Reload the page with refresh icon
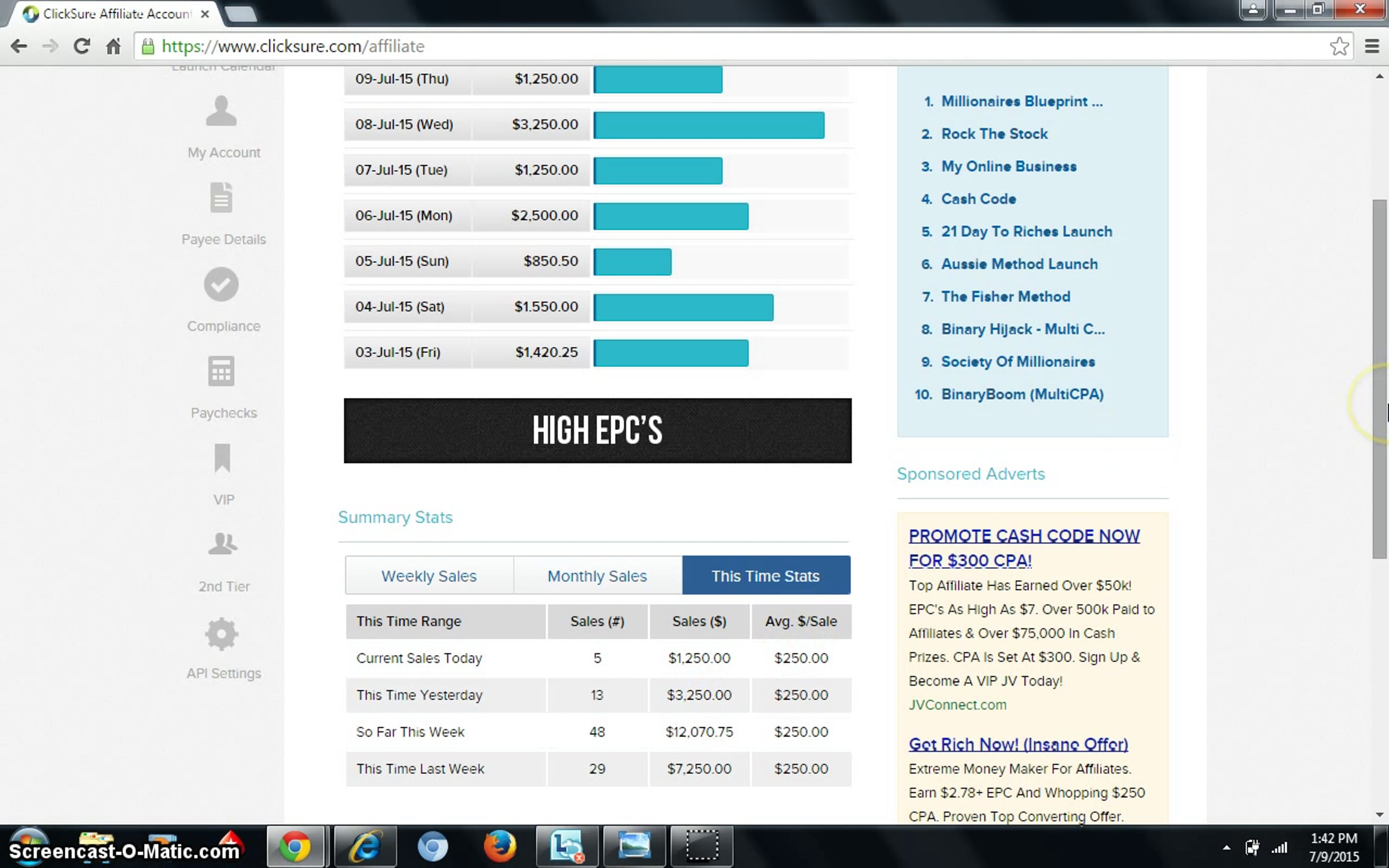This screenshot has width=1389, height=868. pyautogui.click(x=82, y=46)
